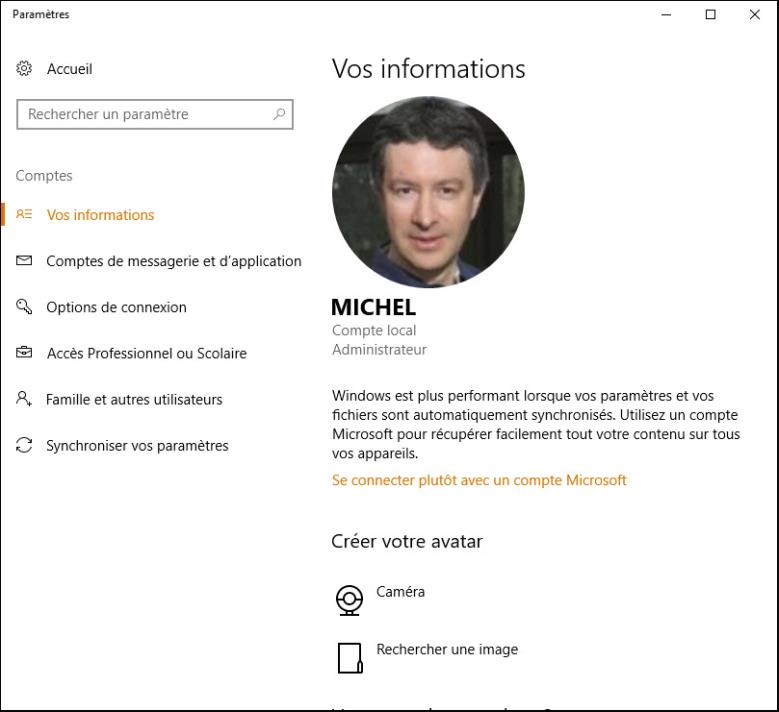This screenshot has height=712, width=779.
Task: Click the key icon for sign-in options
Action: [25, 307]
